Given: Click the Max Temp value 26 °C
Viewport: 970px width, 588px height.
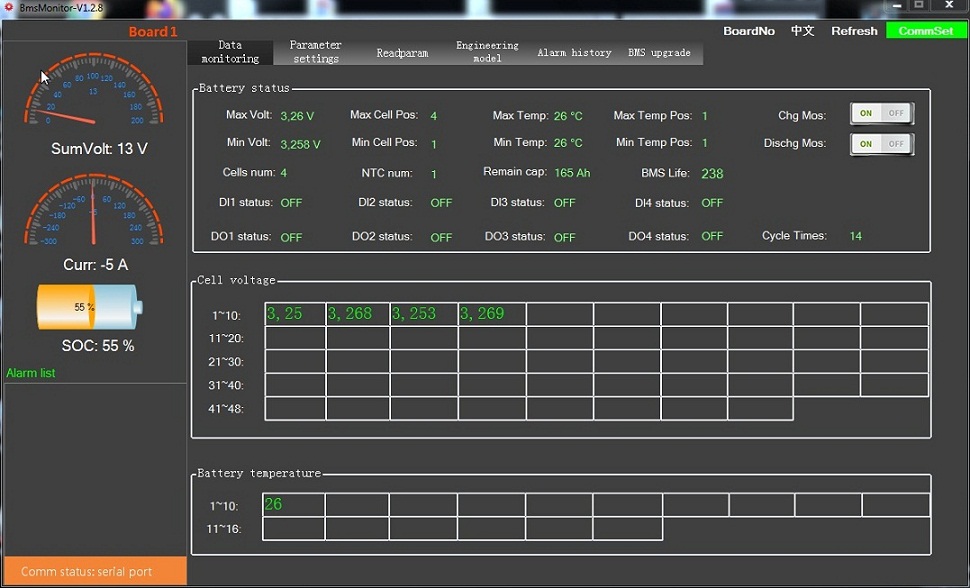Looking at the screenshot, I should [568, 116].
